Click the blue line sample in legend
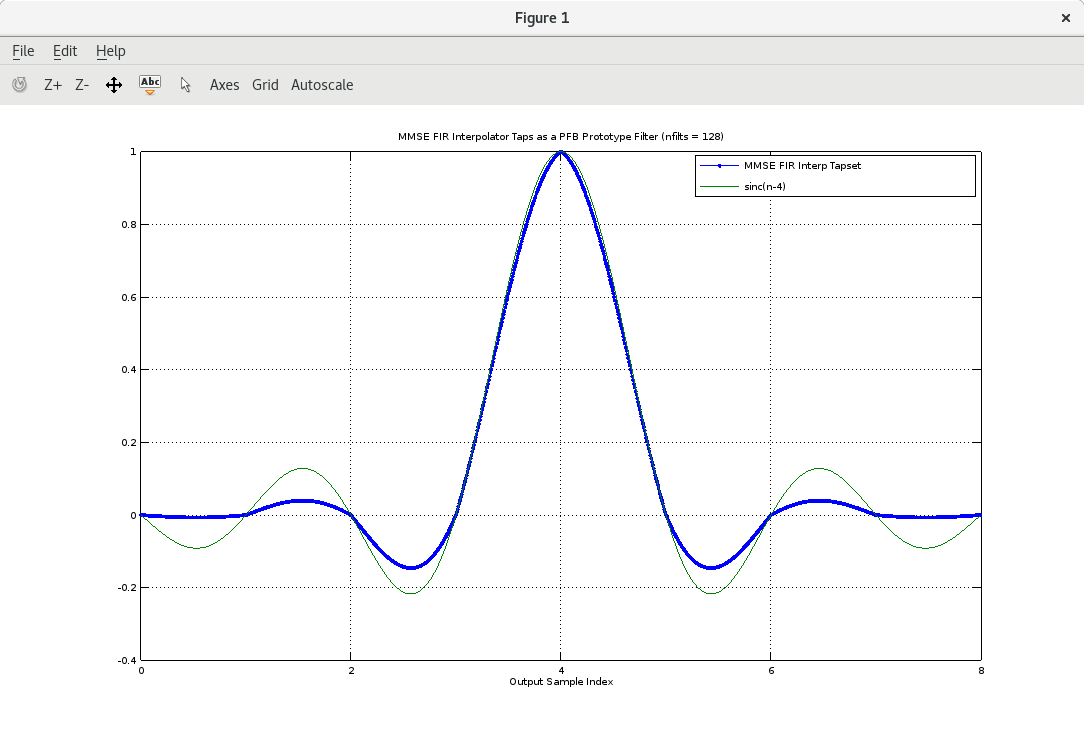Screen dimensions: 1084x729 point(719,166)
